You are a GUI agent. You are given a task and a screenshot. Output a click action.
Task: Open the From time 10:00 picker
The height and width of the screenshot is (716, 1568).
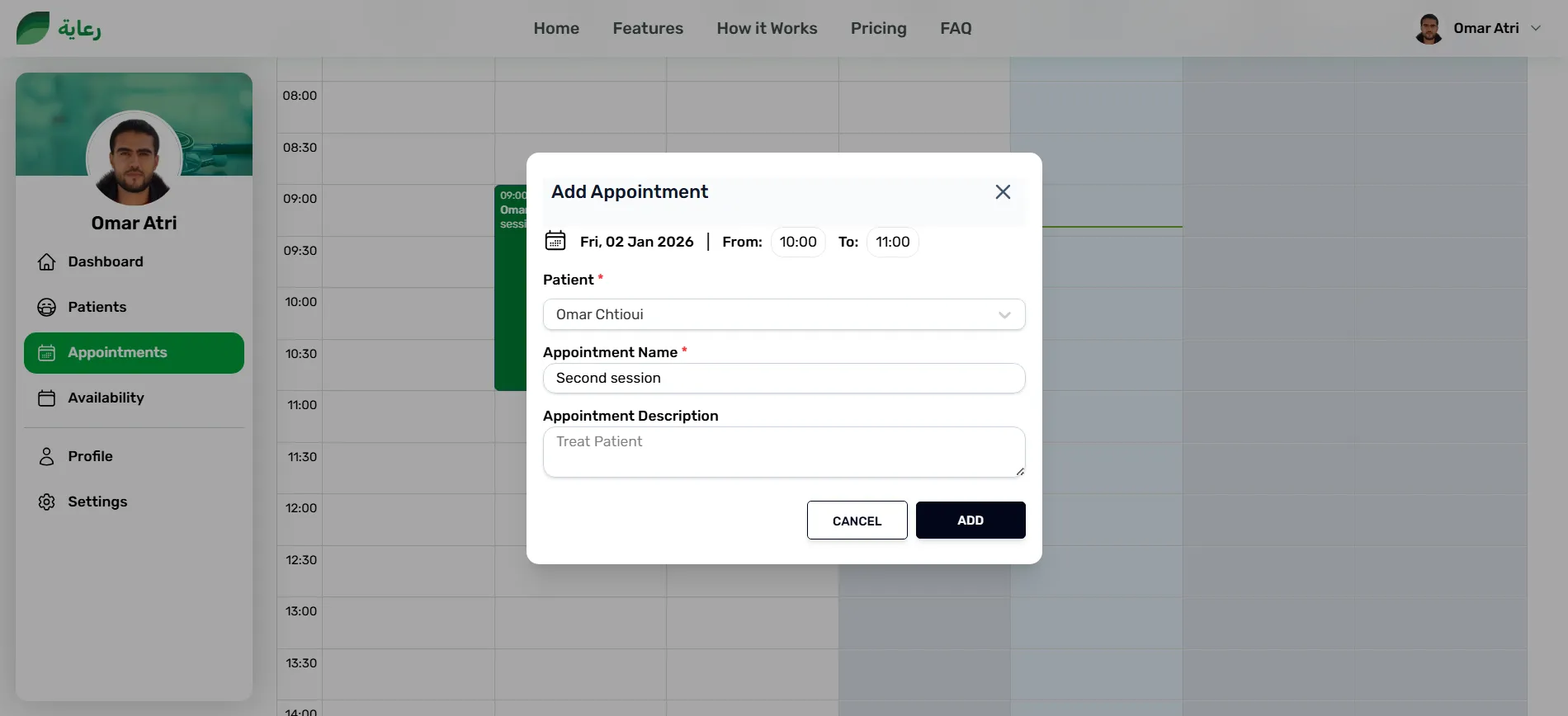[798, 242]
